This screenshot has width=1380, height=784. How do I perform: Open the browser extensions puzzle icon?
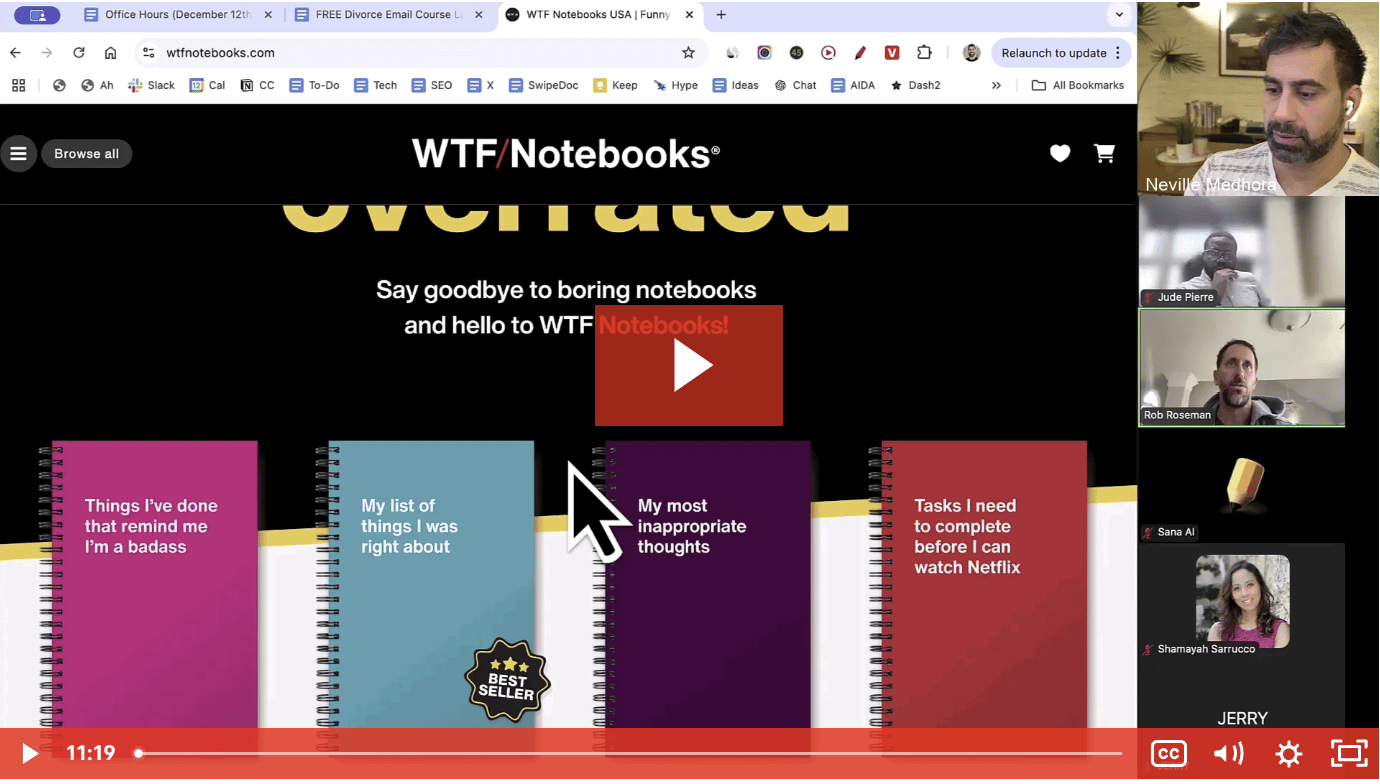click(924, 53)
